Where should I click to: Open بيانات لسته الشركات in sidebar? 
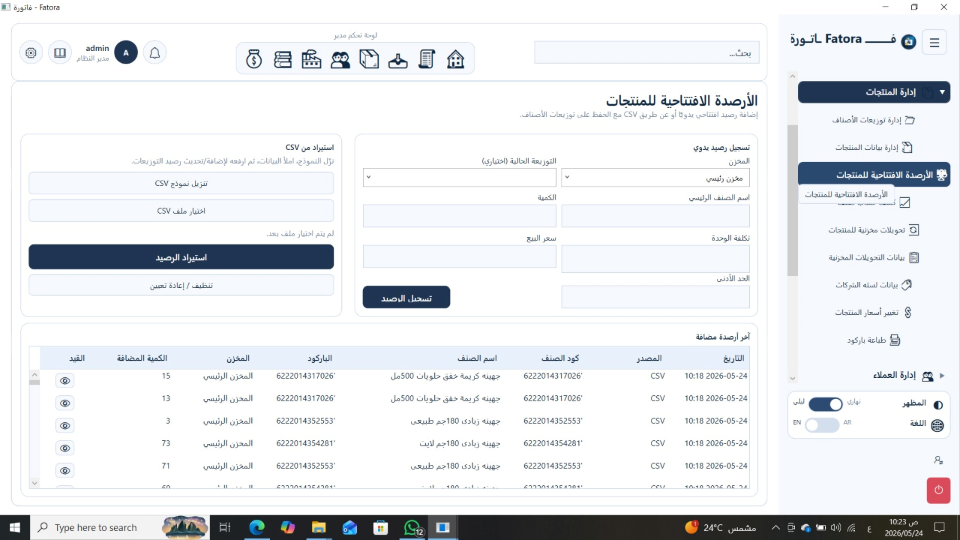(874, 285)
